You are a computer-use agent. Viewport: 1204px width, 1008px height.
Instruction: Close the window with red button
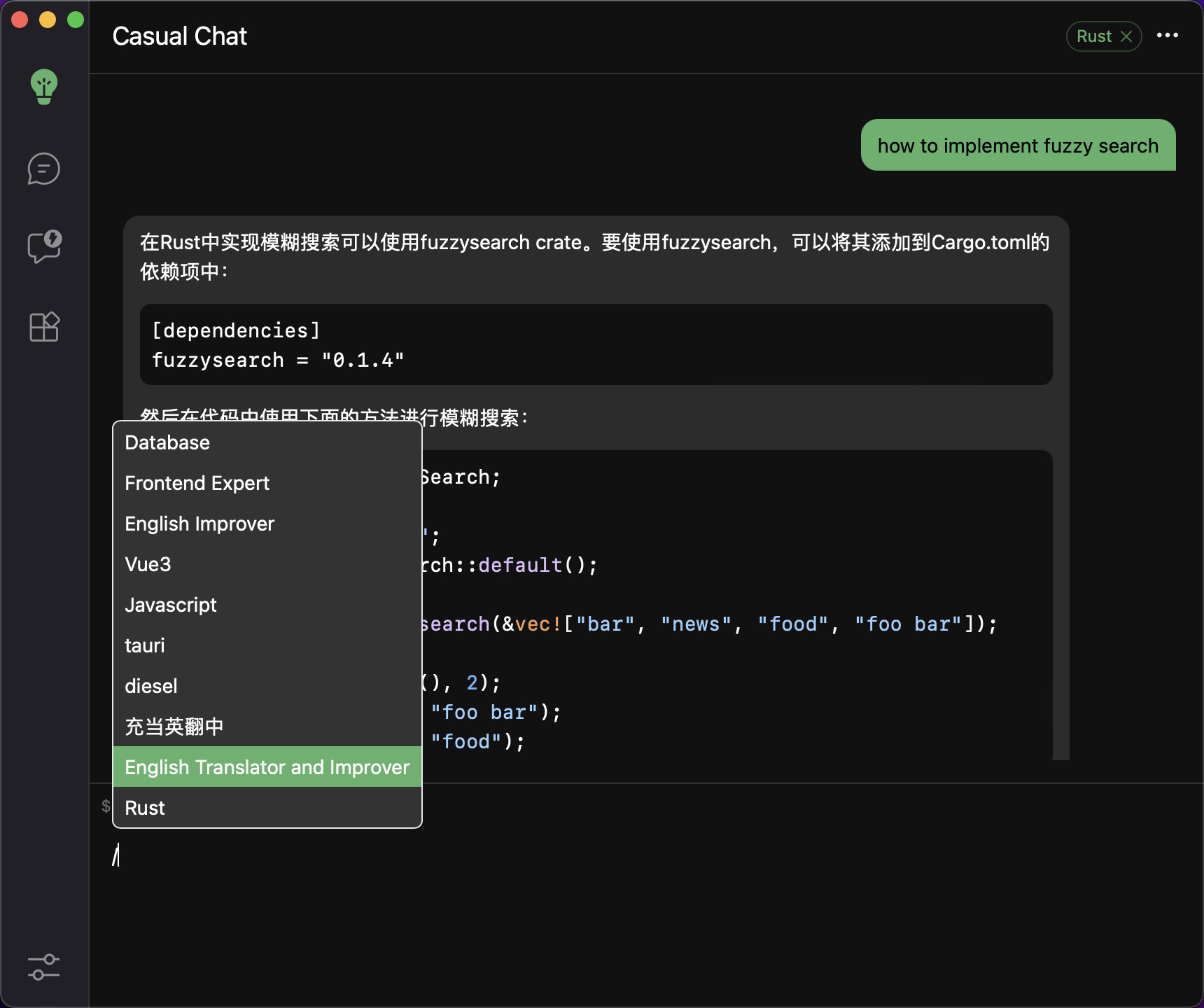click(x=20, y=20)
